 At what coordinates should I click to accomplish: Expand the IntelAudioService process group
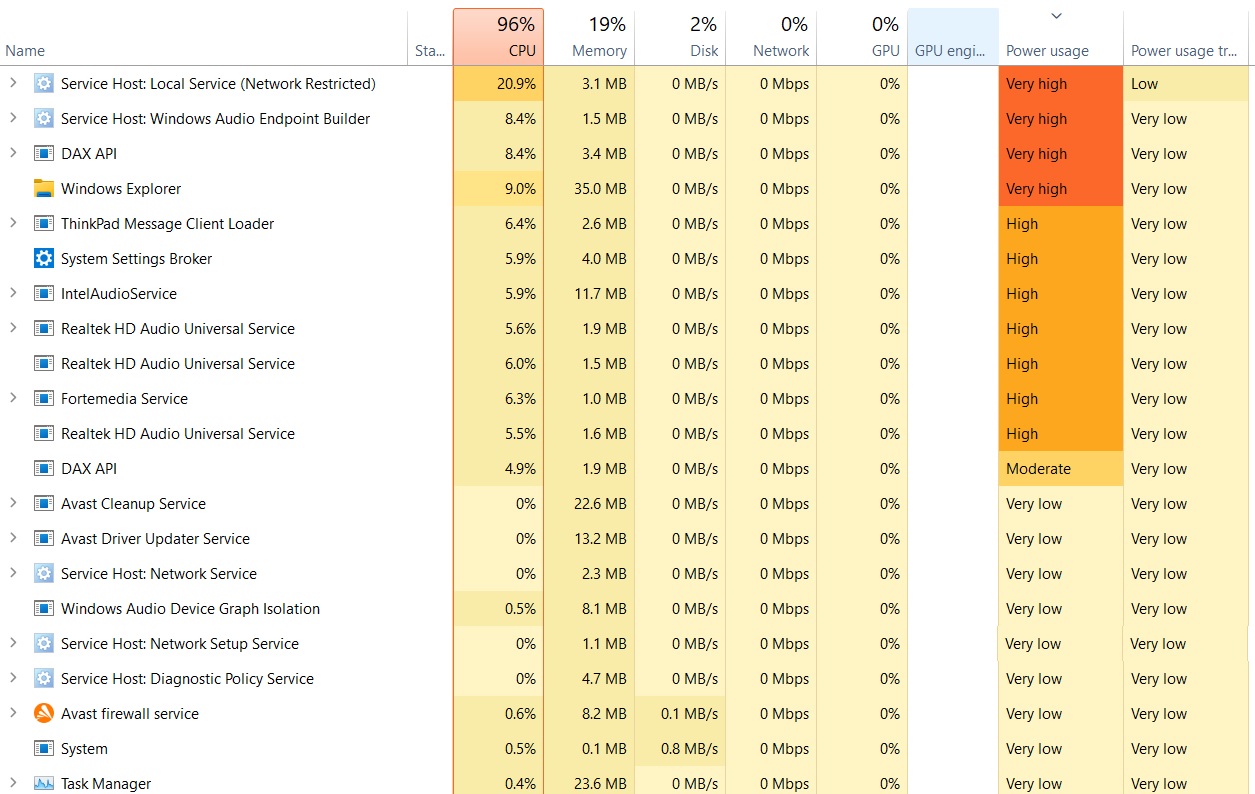tap(13, 293)
